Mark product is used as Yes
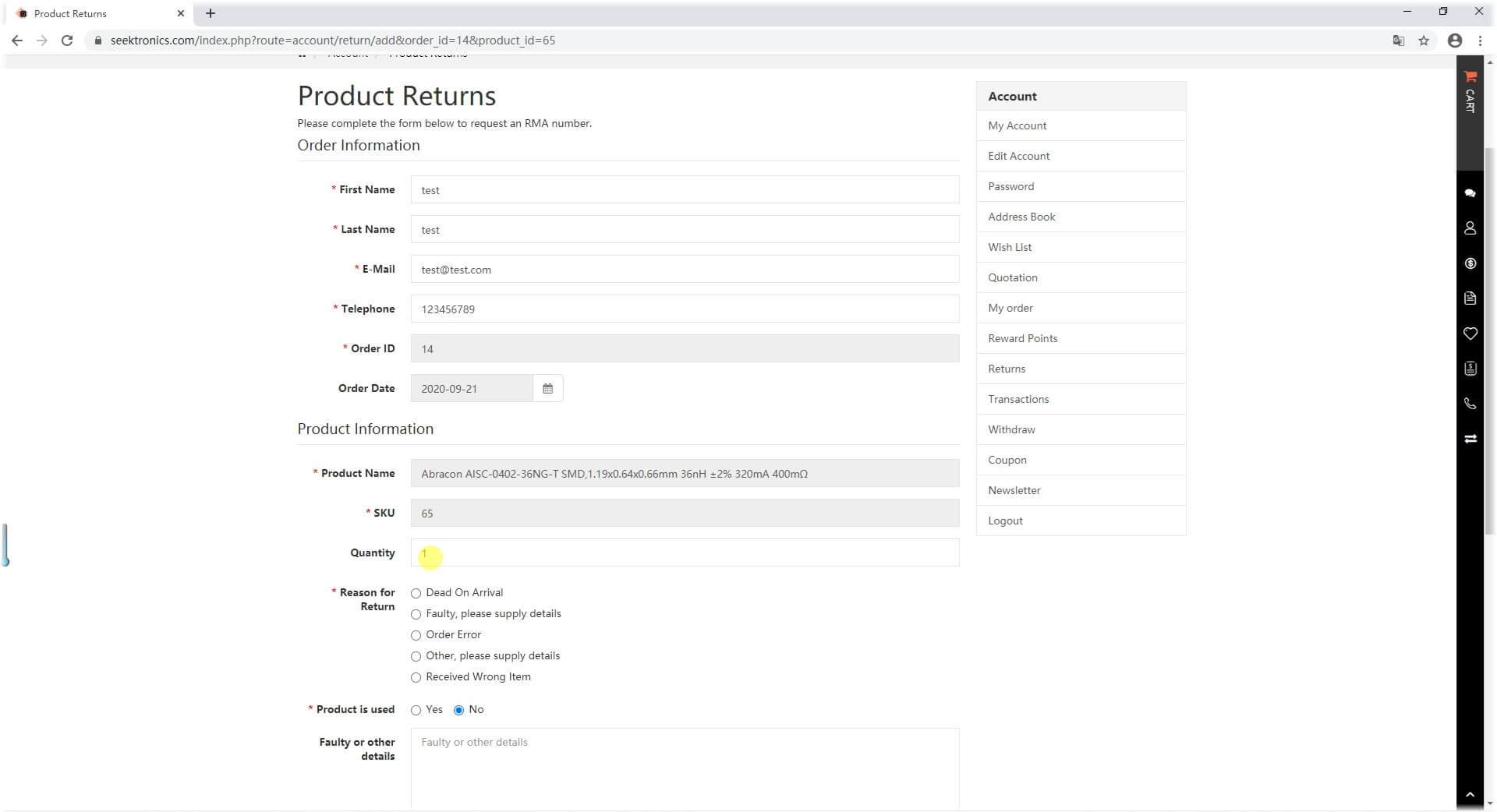Viewport: 1497px width, 812px height. click(x=416, y=710)
